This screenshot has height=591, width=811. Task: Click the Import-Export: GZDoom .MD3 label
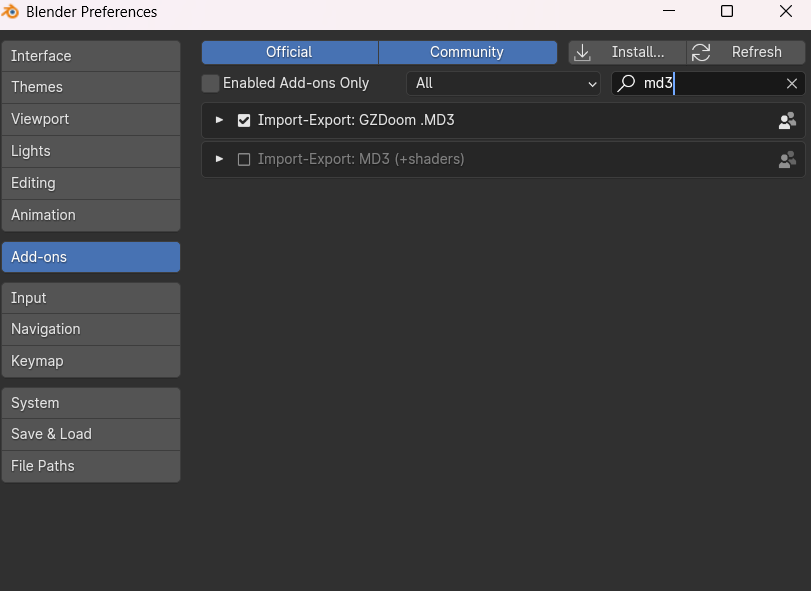click(356, 120)
